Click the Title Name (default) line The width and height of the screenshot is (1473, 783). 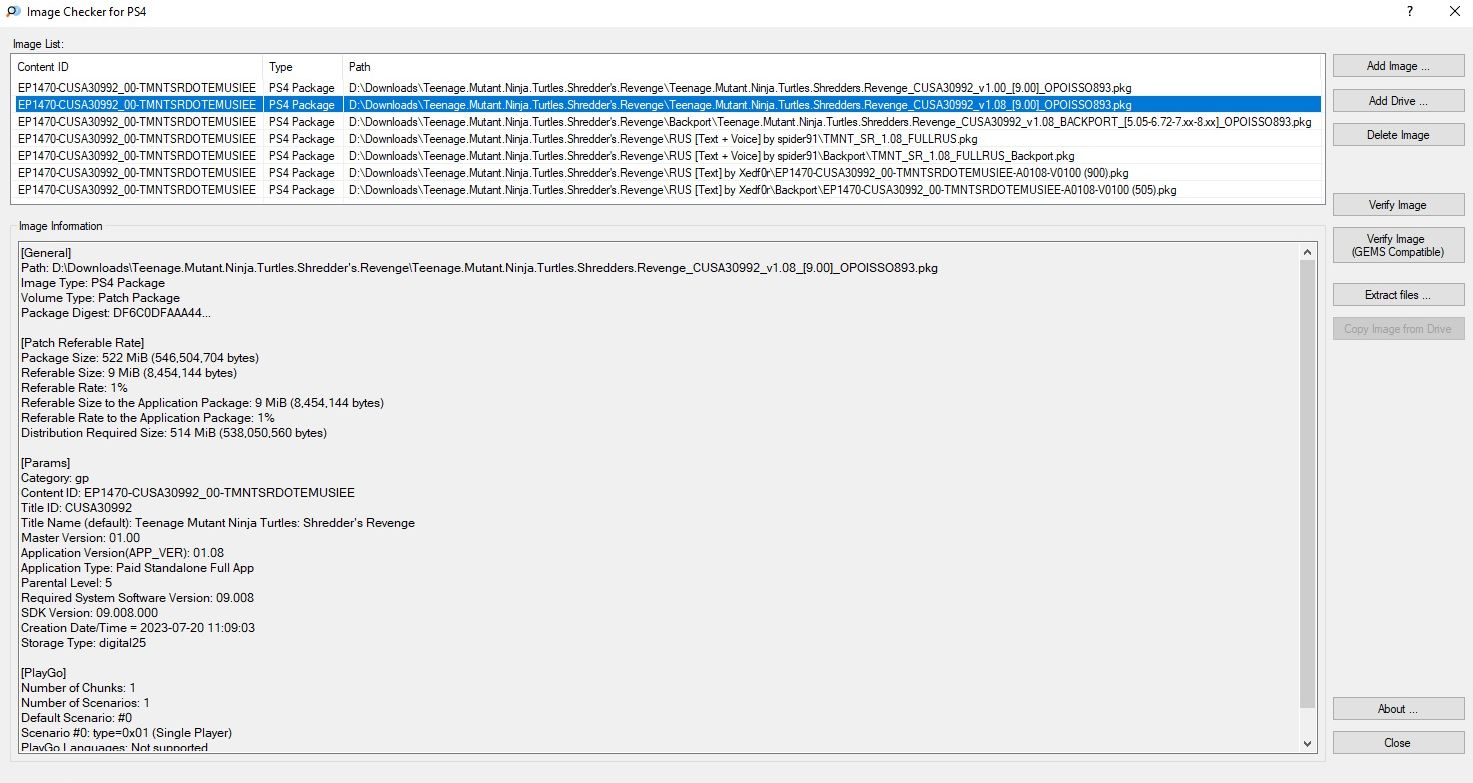point(218,523)
